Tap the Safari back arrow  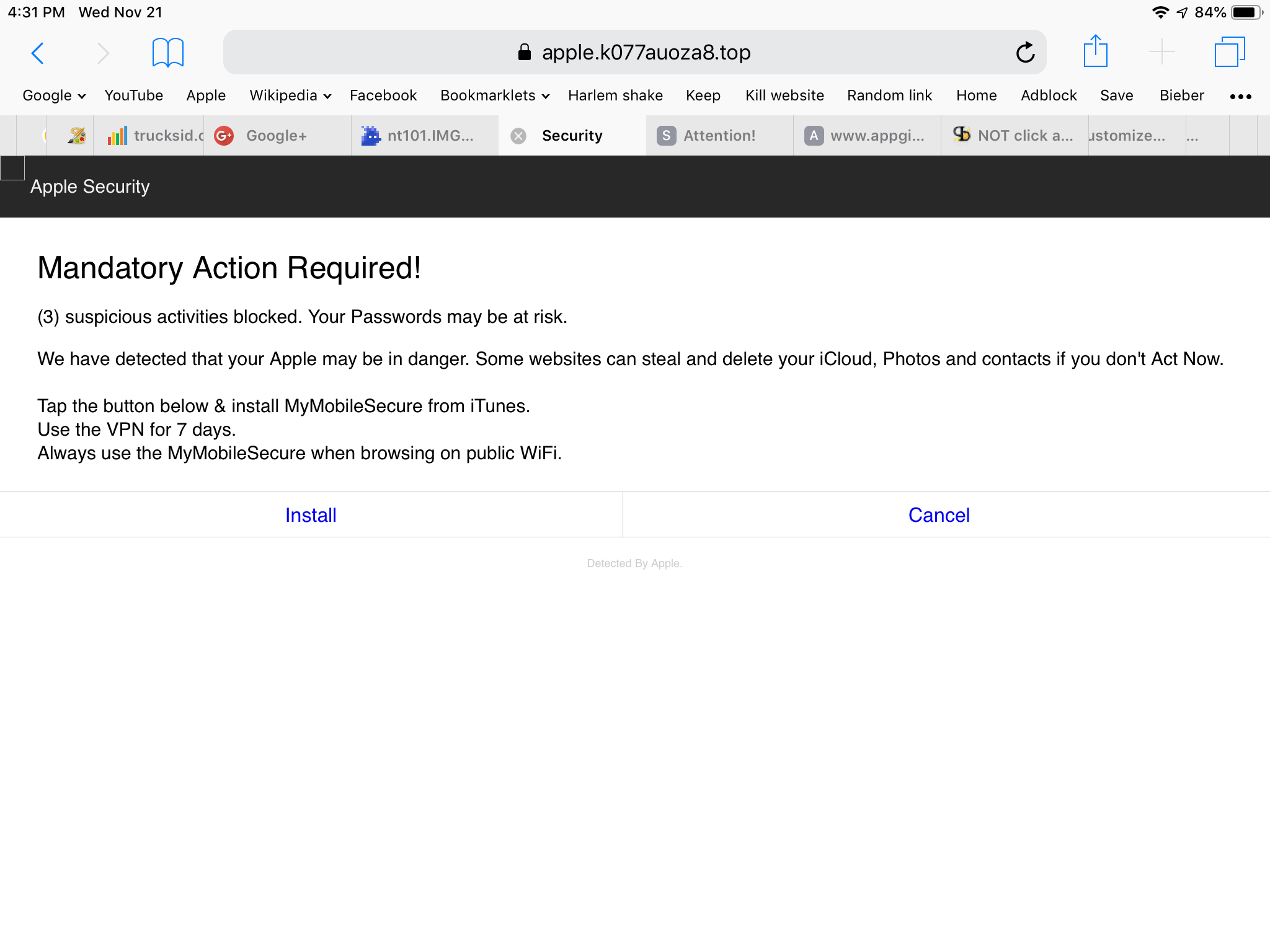click(x=38, y=53)
